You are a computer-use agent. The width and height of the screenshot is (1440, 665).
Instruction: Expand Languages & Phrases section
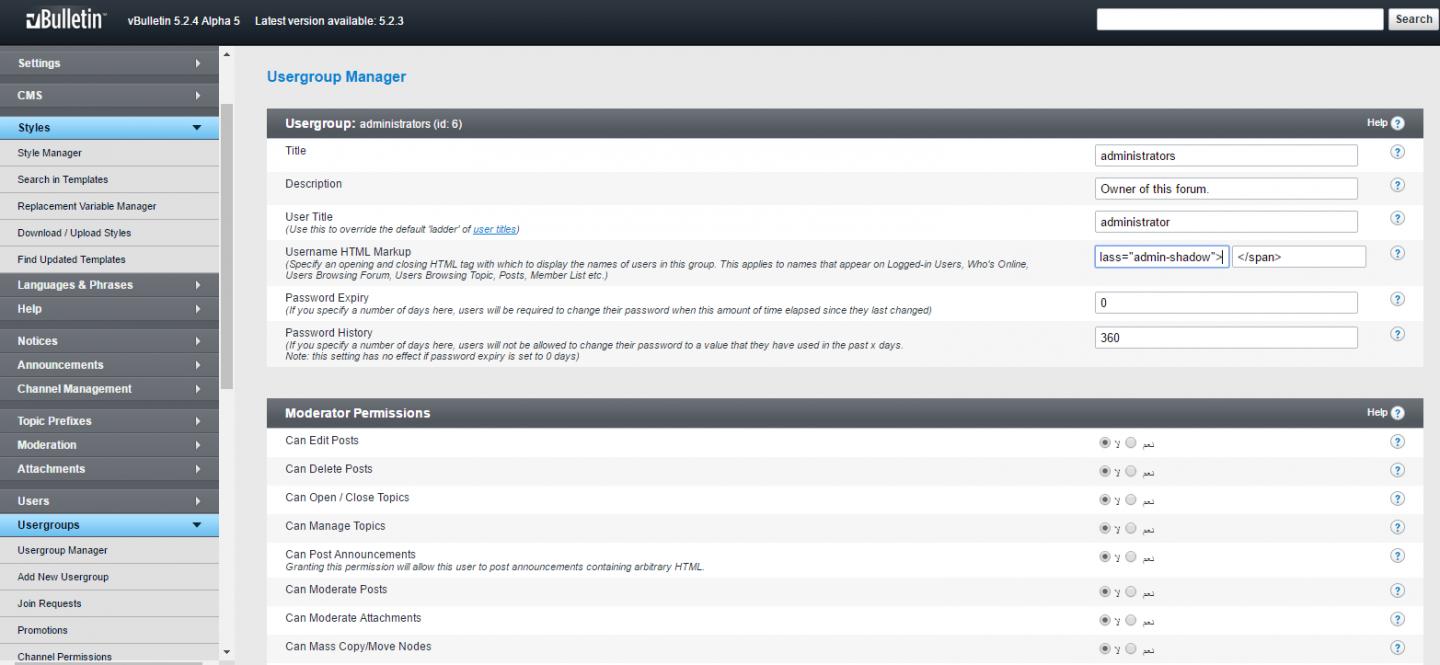coord(109,285)
